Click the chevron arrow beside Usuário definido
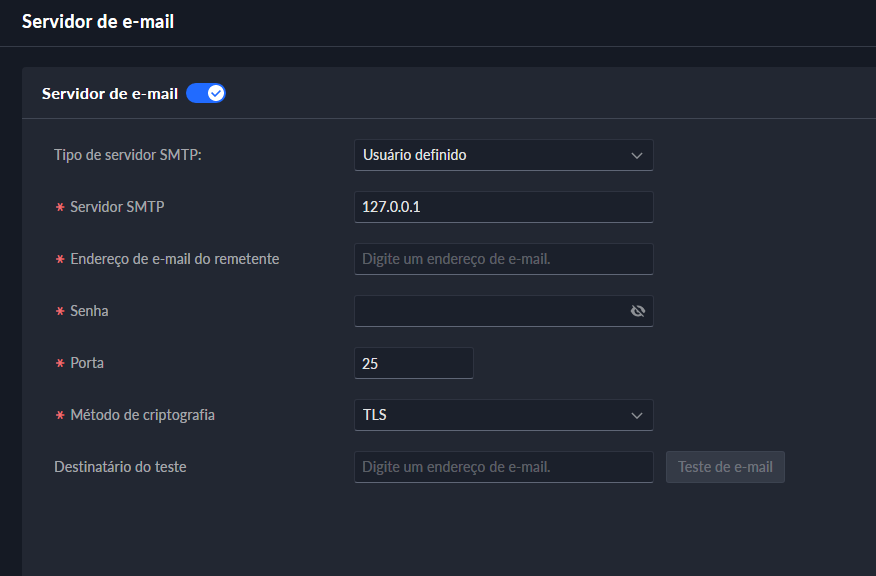This screenshot has height=576, width=876. tap(637, 155)
